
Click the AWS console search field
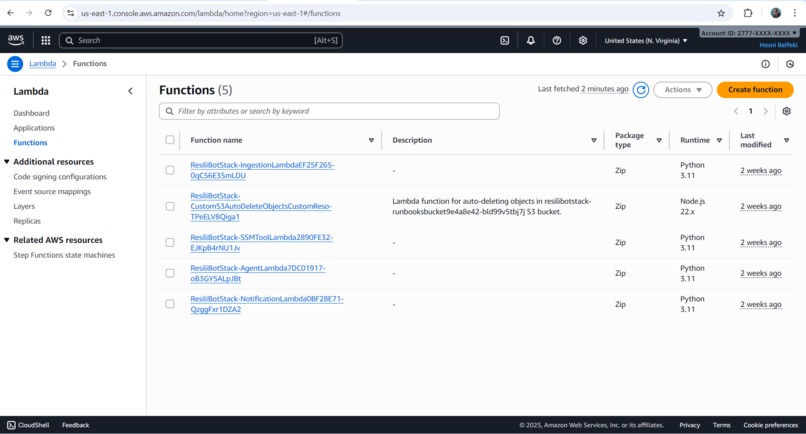pos(200,40)
